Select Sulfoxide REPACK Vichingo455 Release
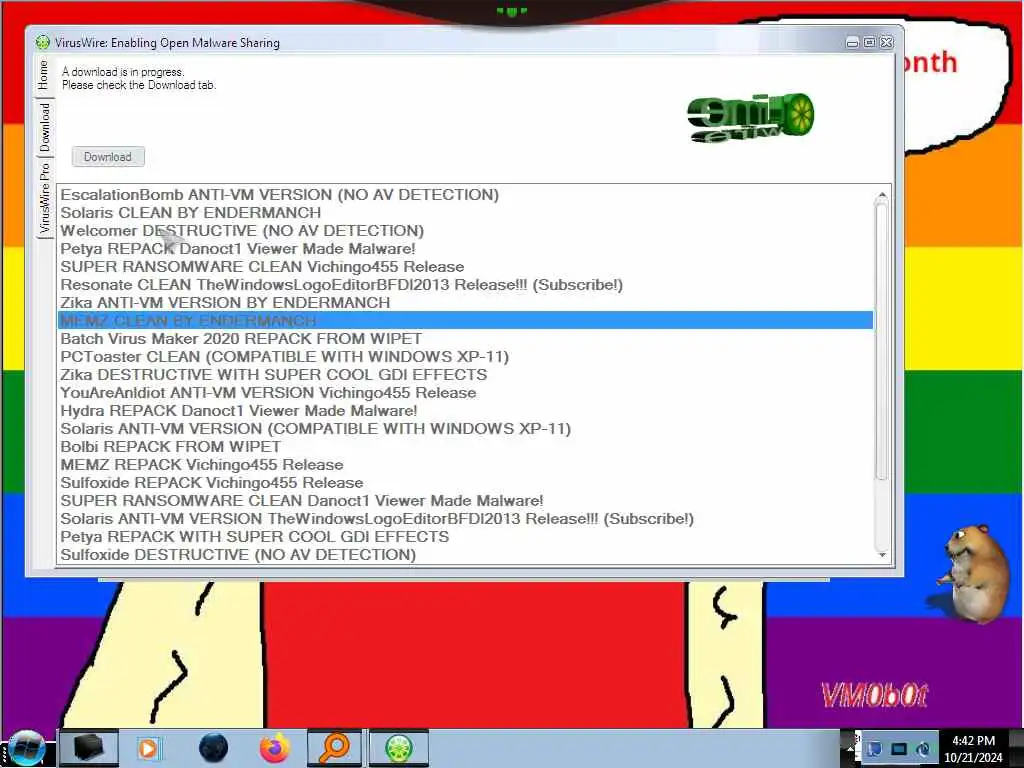Screen dimensions: 1024x768 point(466,483)
